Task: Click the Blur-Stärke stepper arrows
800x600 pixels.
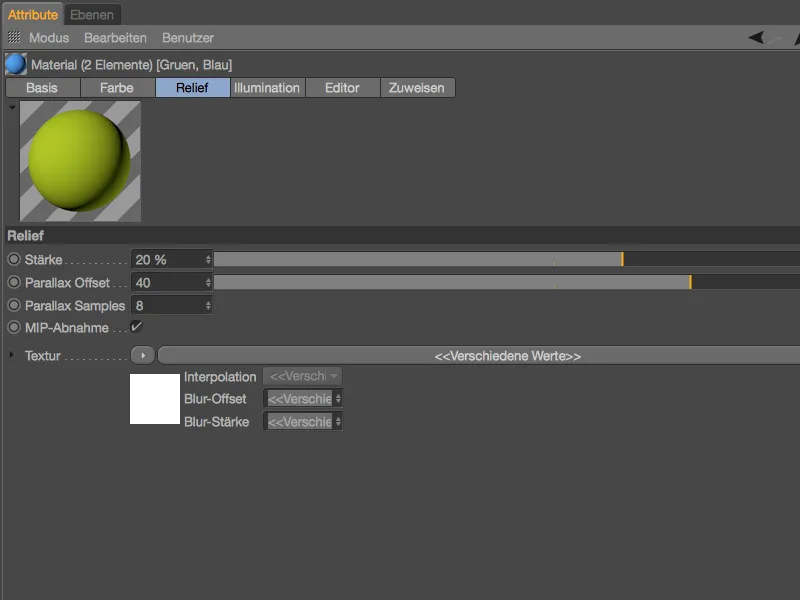Action: (338, 421)
